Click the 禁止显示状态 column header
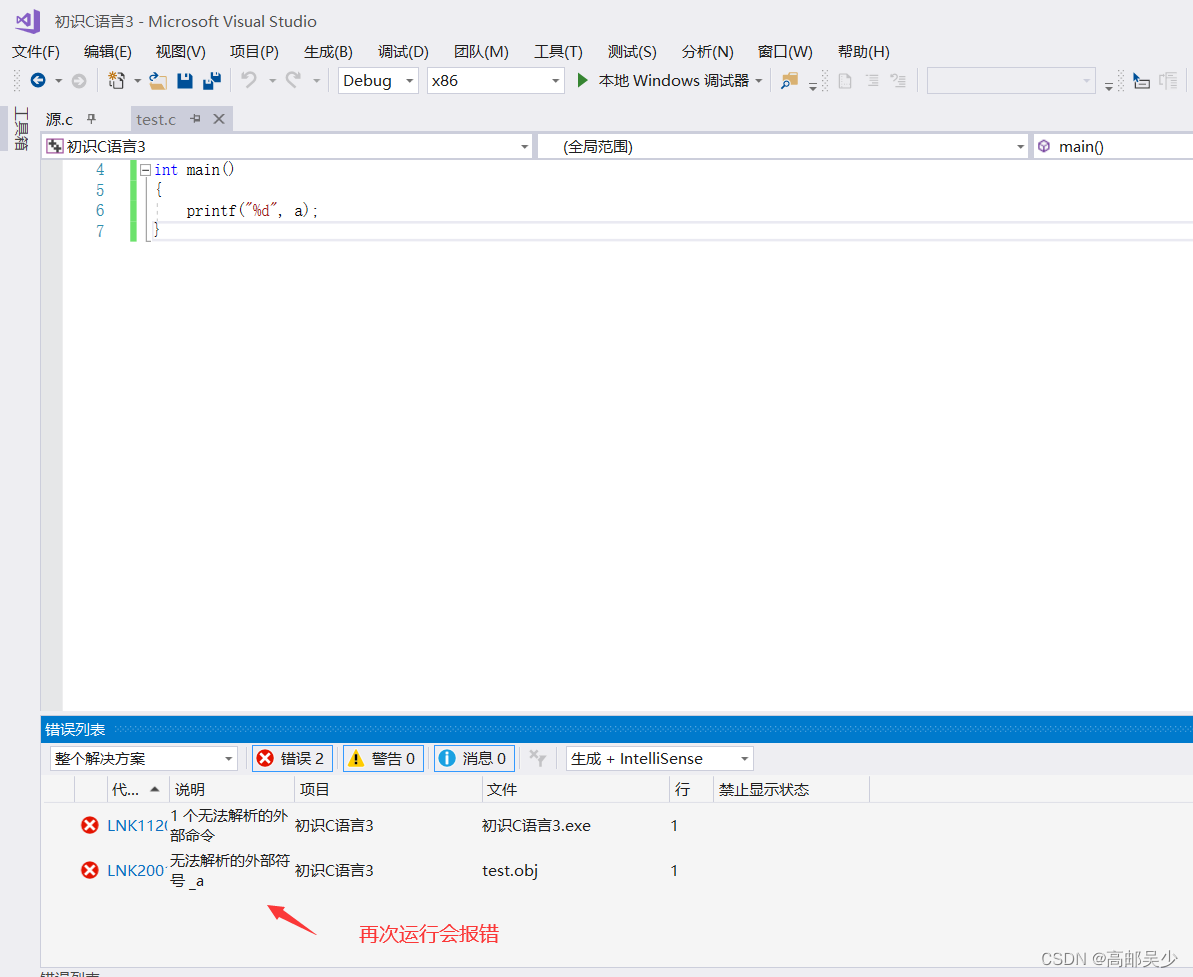Viewport: 1193px width, 977px height. click(791, 790)
